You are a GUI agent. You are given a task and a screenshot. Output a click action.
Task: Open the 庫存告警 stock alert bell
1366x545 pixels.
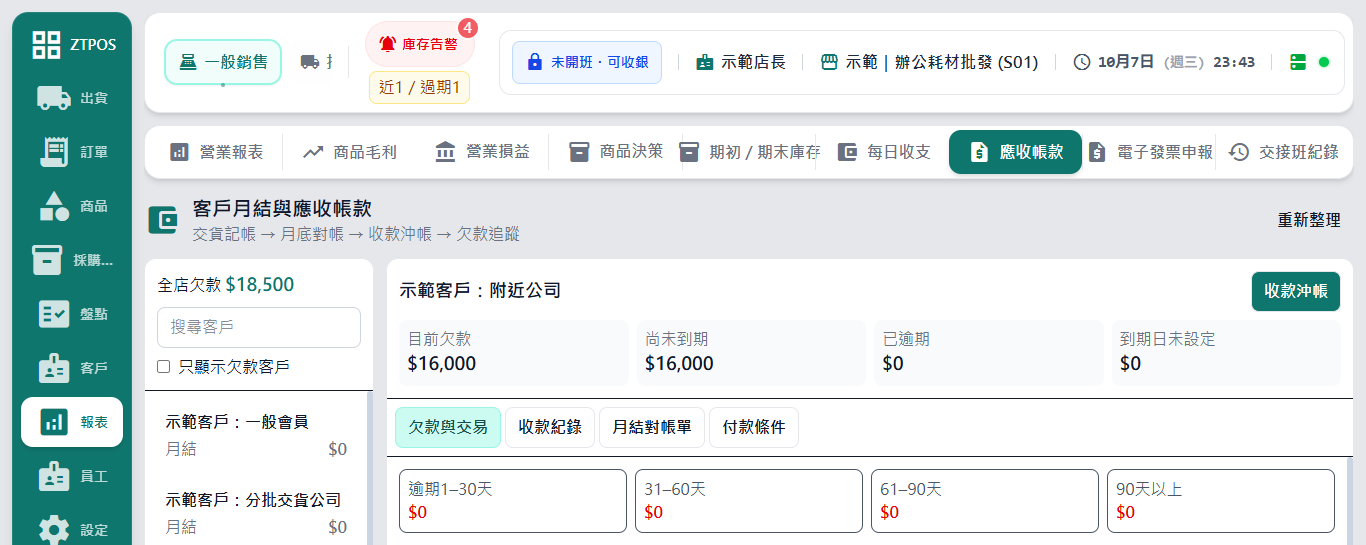pos(419,44)
